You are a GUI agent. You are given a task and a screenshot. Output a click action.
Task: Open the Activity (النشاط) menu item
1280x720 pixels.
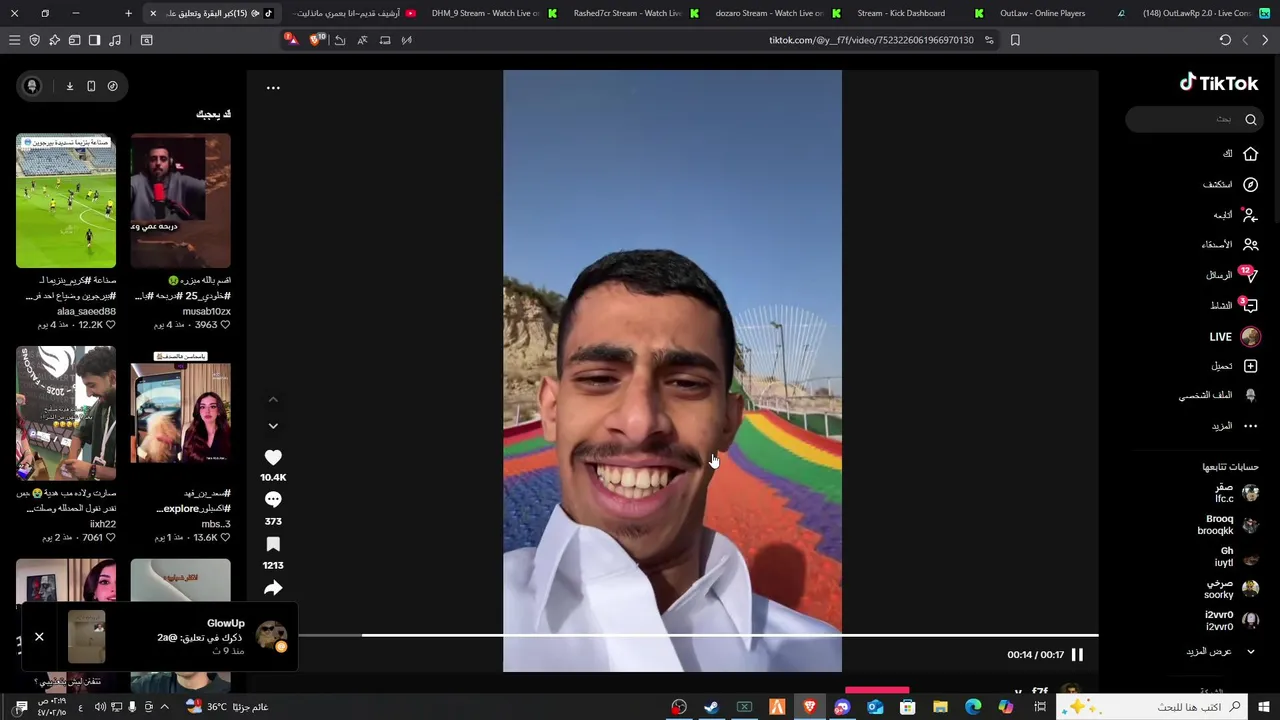[1234, 306]
